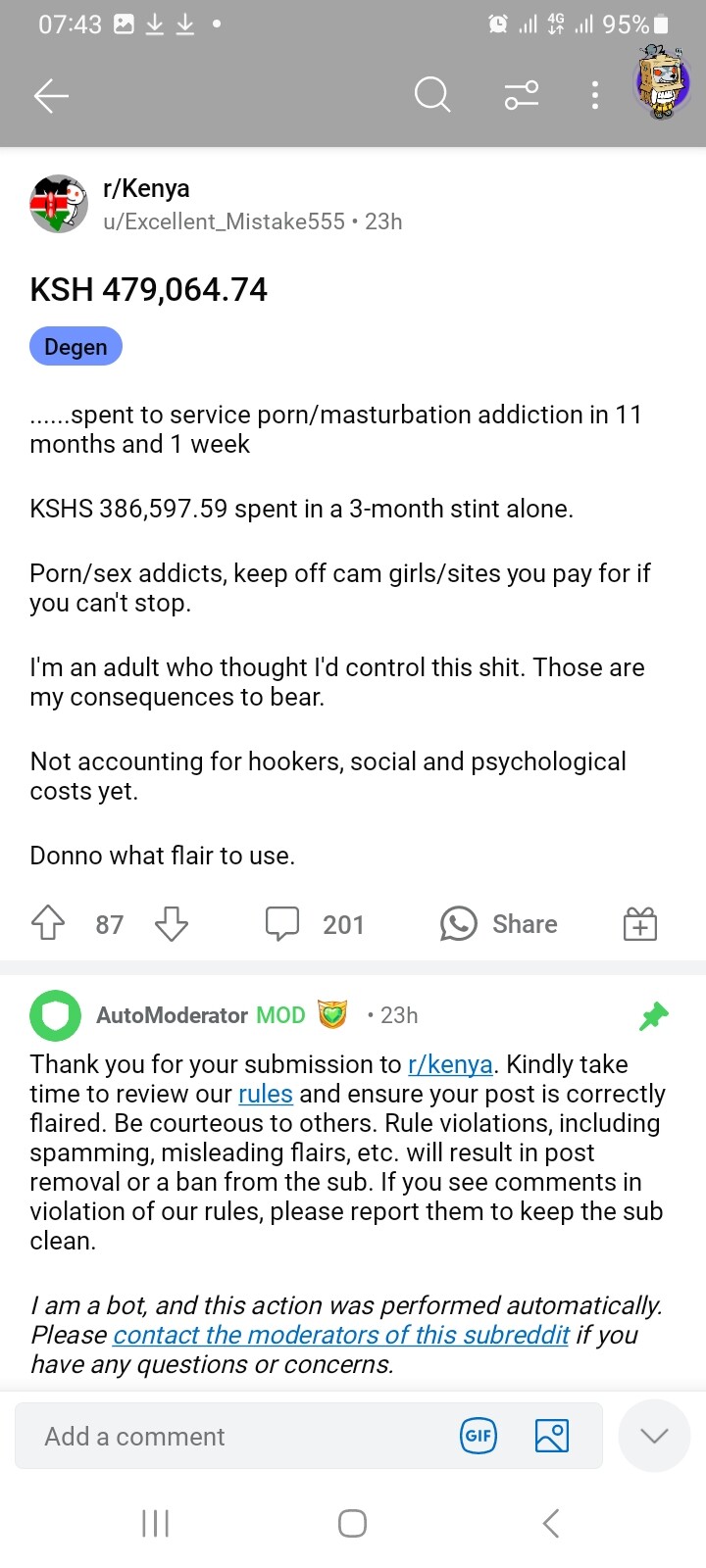Tap the user profile avatar

663,83
